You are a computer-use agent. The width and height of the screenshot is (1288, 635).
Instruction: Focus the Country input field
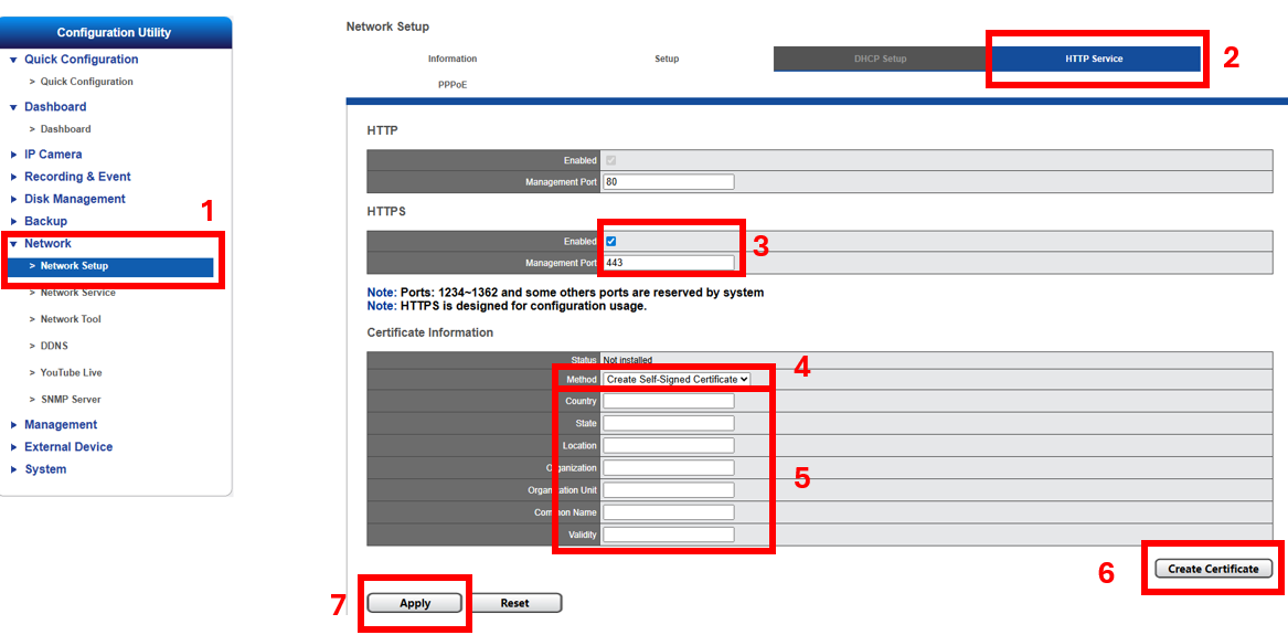pyautogui.click(x=669, y=401)
